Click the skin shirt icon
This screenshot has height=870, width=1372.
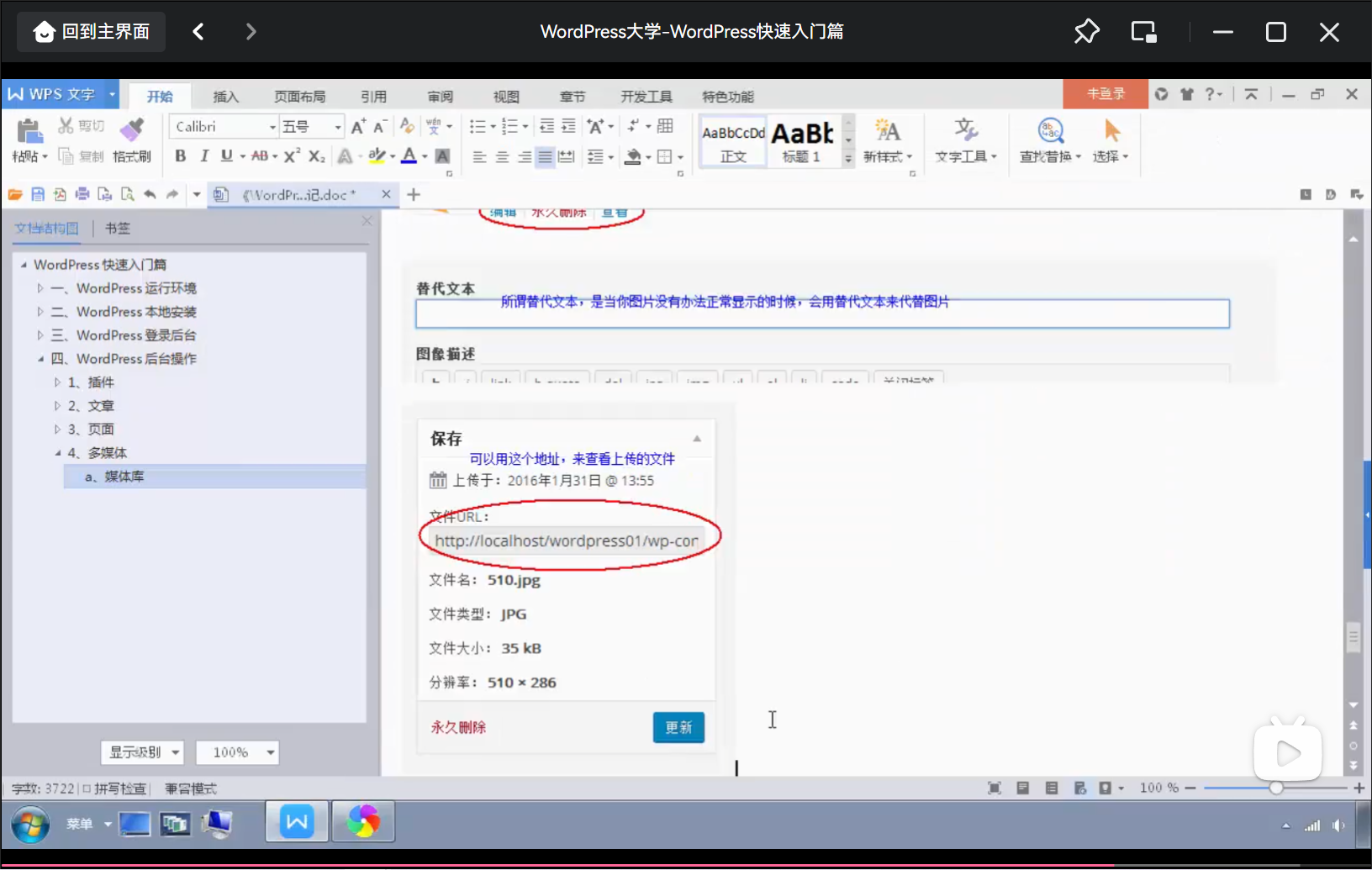coord(1186,94)
